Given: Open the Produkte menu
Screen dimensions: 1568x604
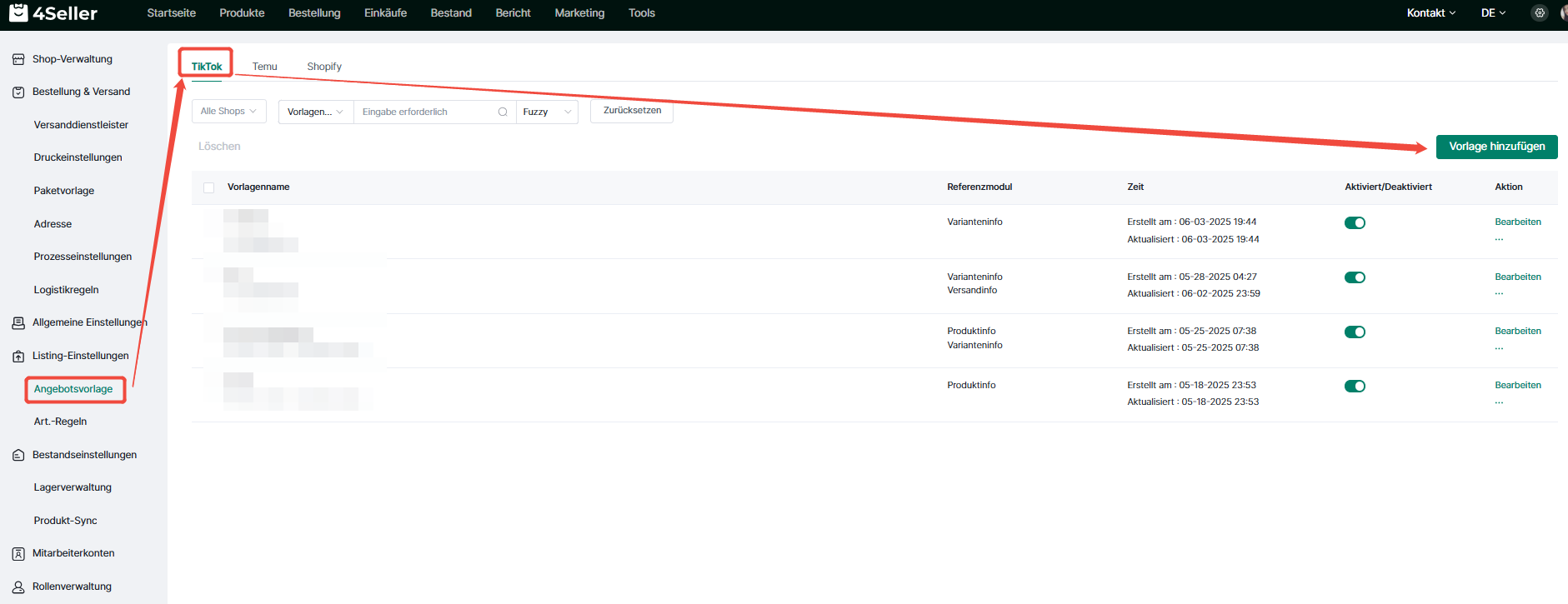Looking at the screenshot, I should (242, 12).
